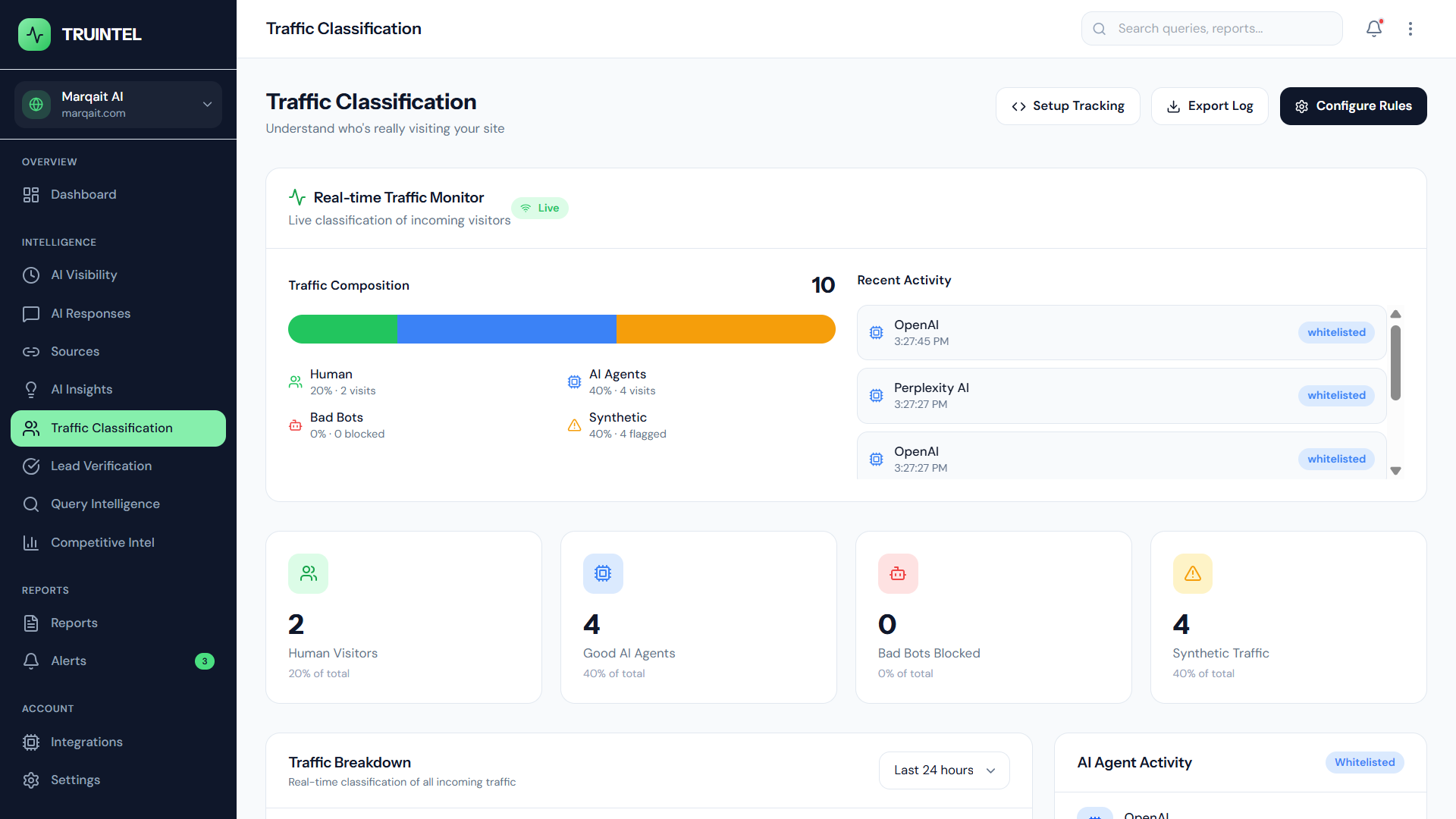Click the Alerts badge showing 3

click(204, 661)
